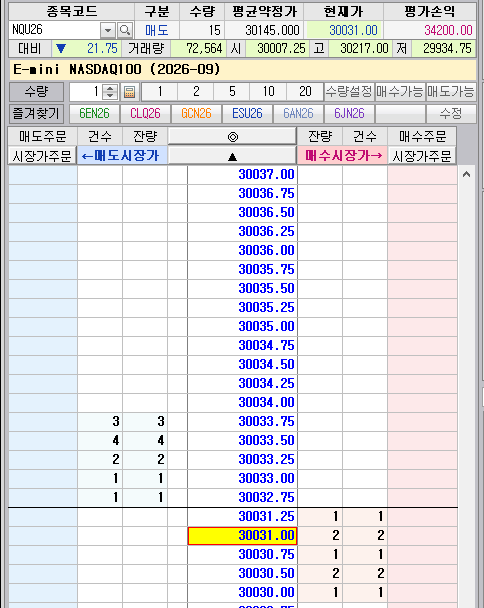The image size is (484, 608).
Task: Click price 30032.75 in ladder
Action: [x=242, y=497]
